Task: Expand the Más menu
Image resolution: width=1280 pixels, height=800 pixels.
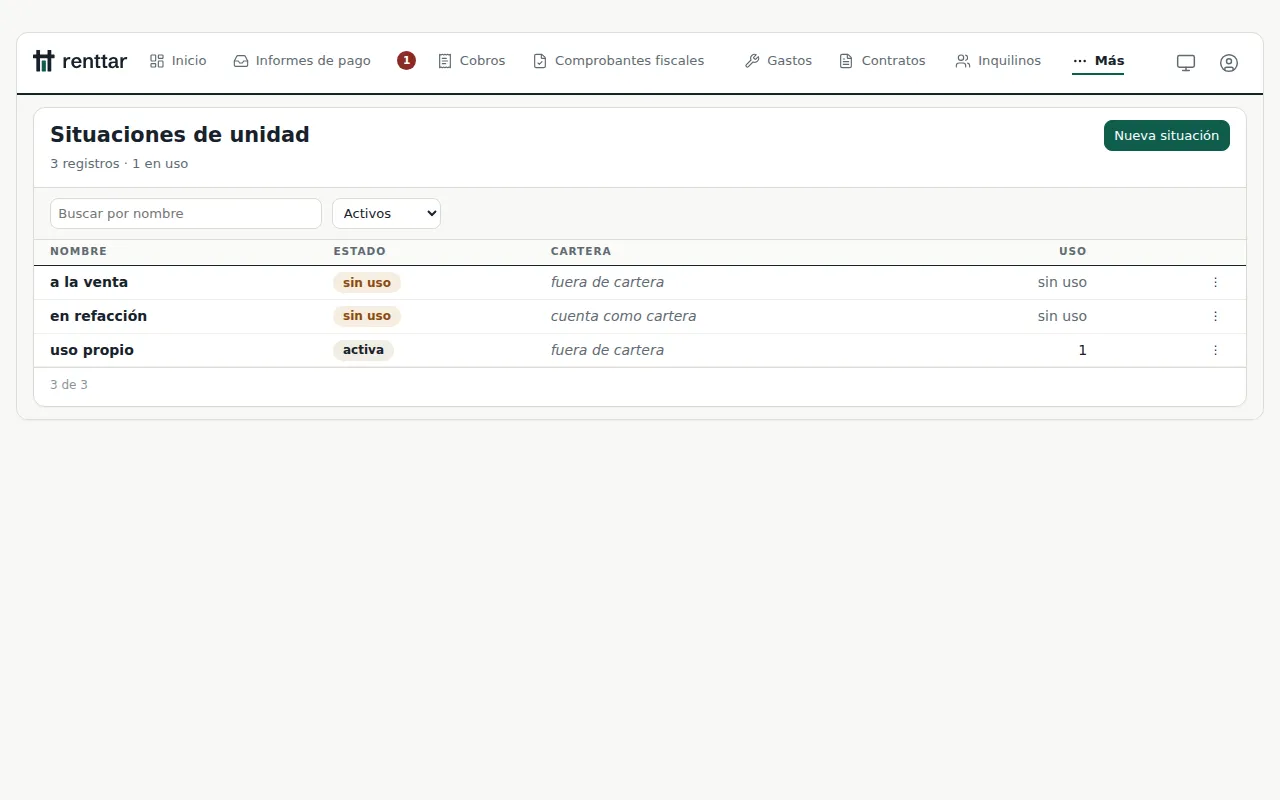Action: point(1098,61)
